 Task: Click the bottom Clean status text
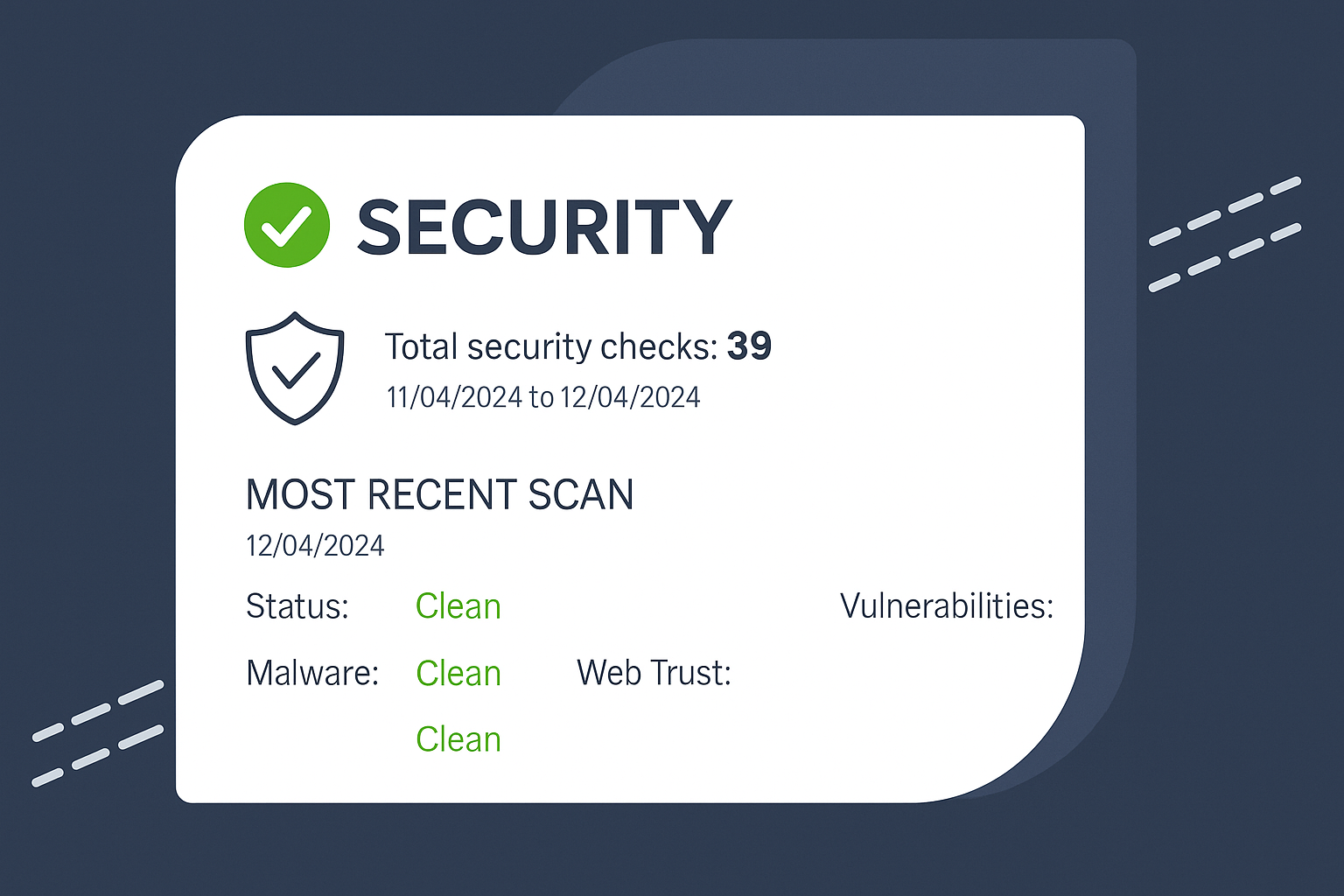point(458,740)
